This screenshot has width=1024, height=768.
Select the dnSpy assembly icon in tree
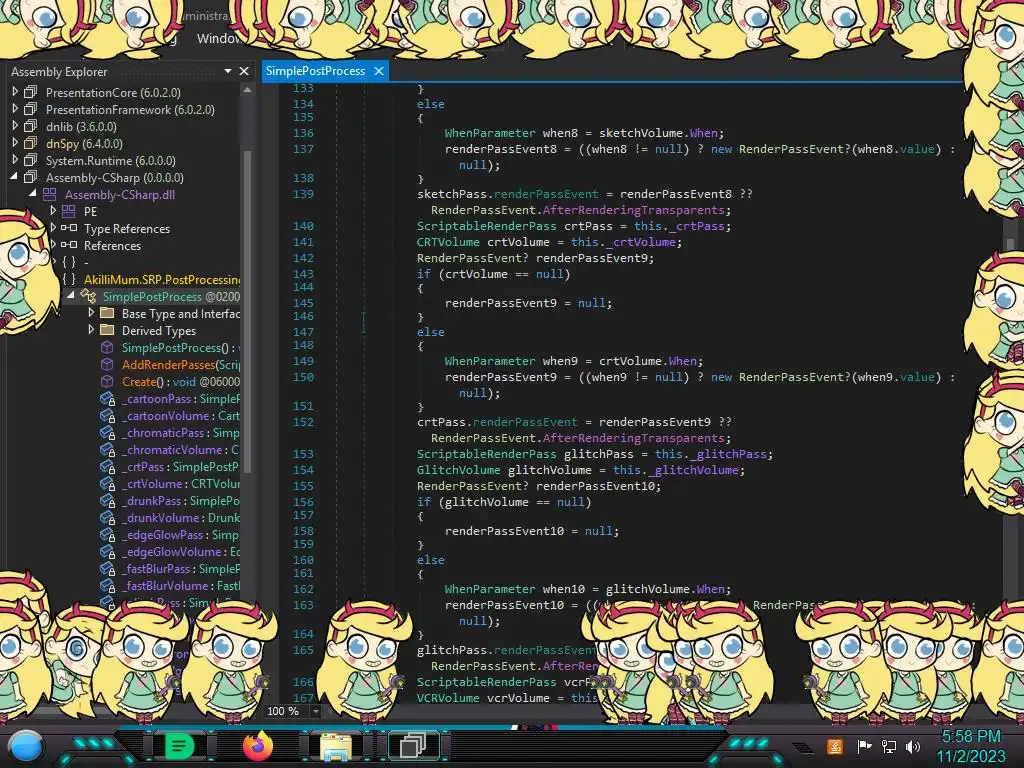click(31, 143)
